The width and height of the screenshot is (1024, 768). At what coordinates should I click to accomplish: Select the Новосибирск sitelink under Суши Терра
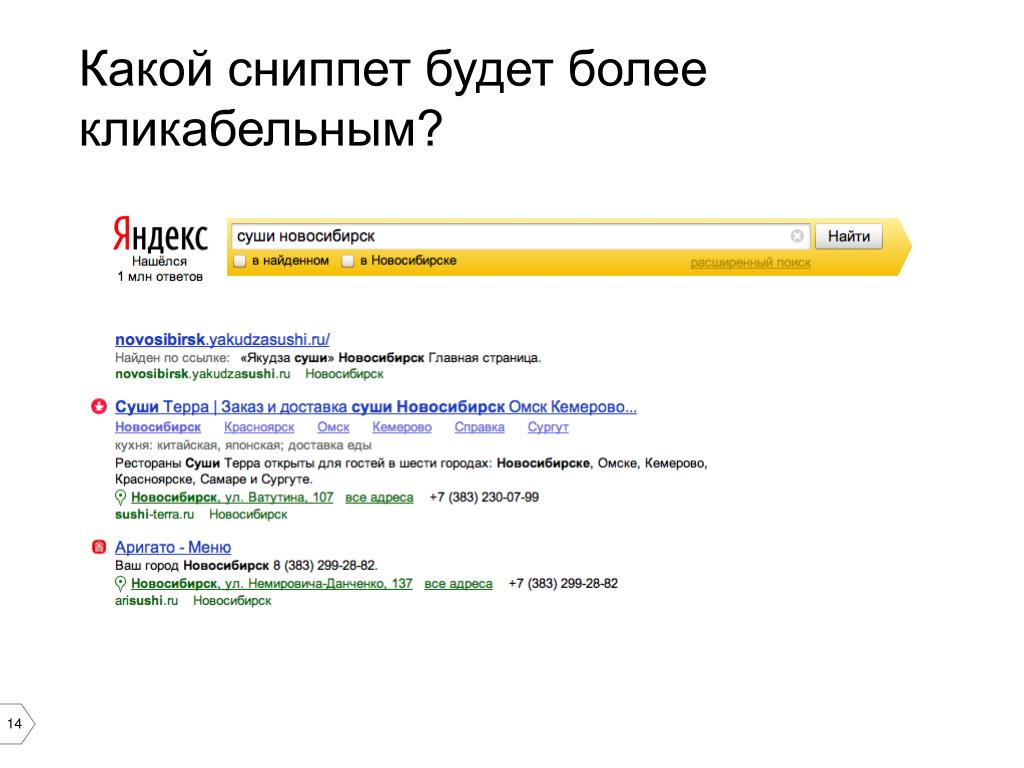click(158, 427)
